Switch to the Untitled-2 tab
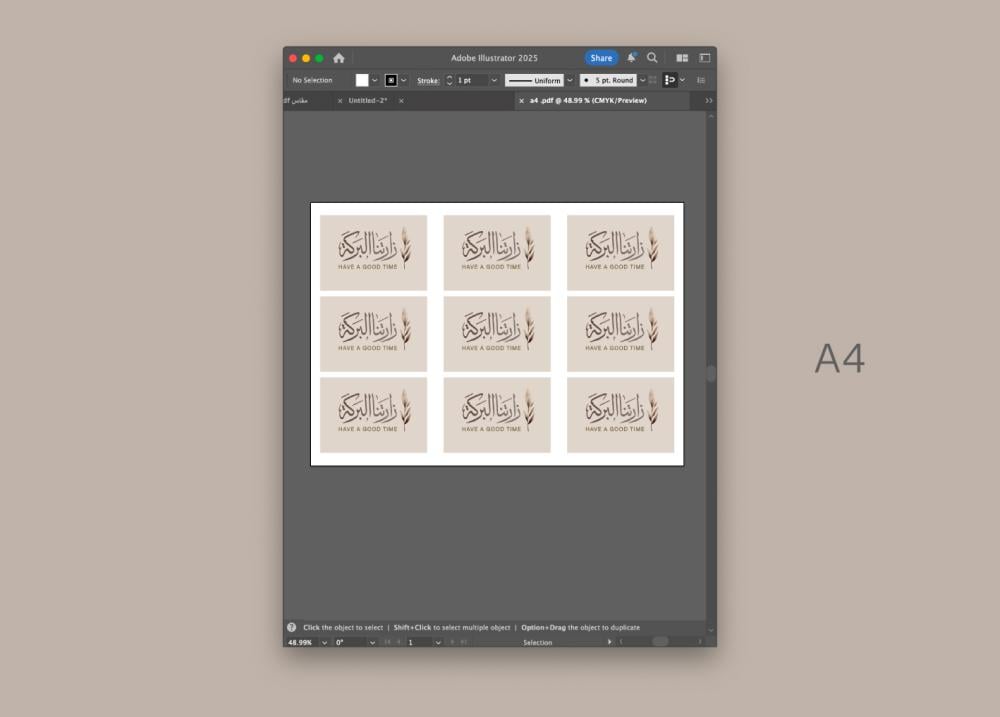1000x717 pixels. tap(367, 101)
